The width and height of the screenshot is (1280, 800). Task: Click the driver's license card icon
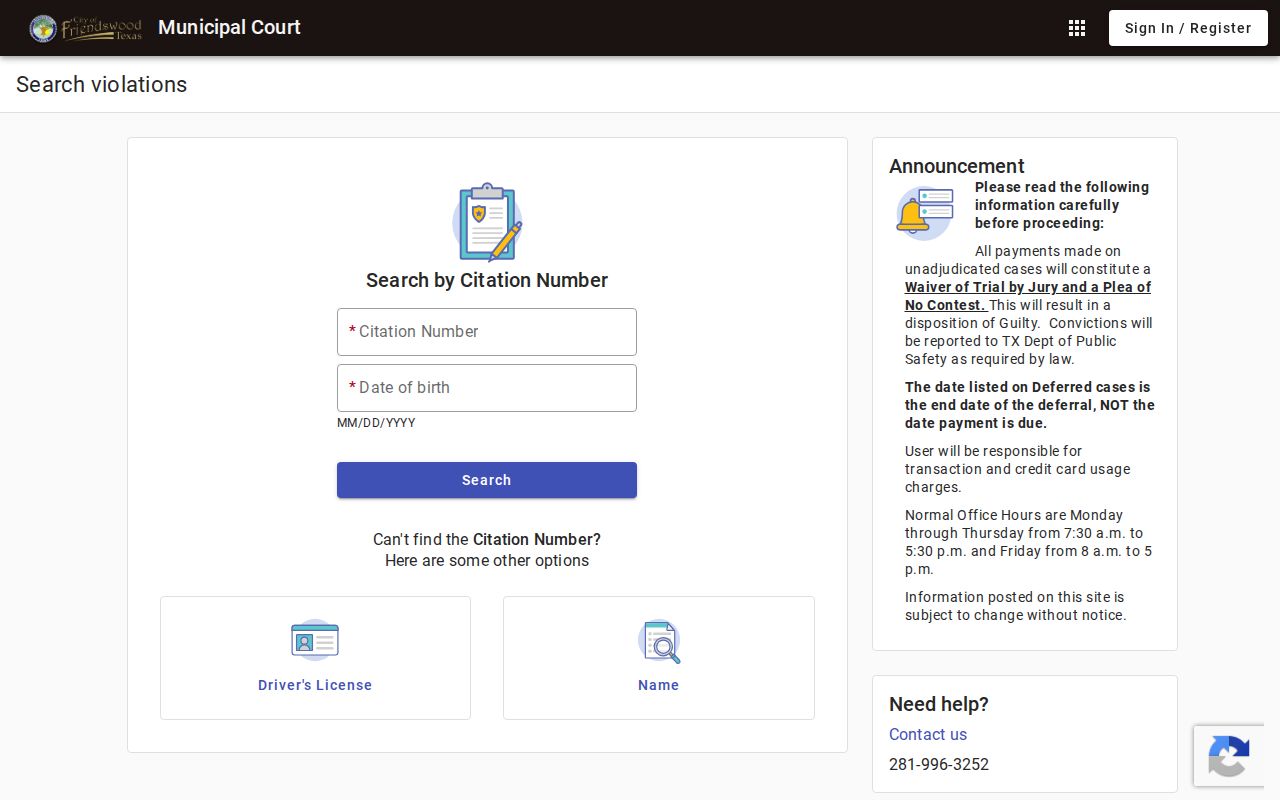[315, 640]
